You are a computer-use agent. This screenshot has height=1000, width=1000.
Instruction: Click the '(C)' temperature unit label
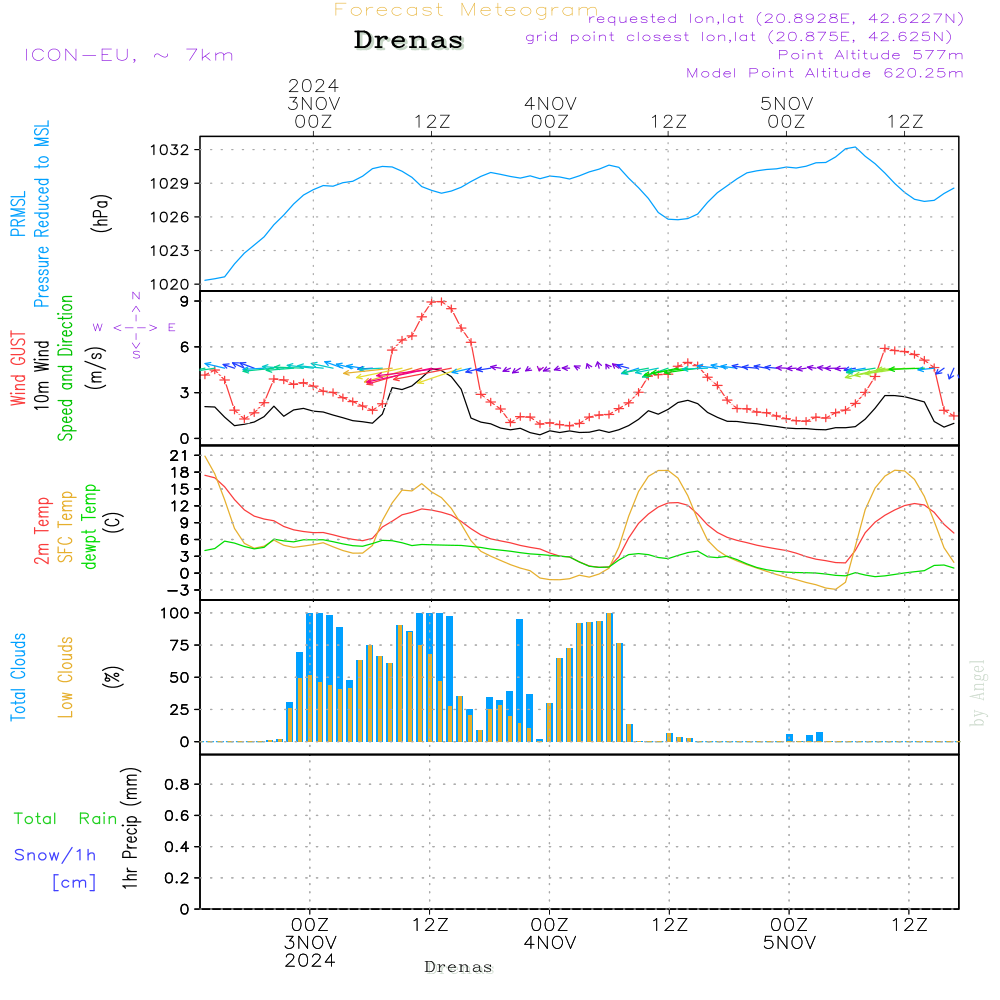[x=114, y=523]
